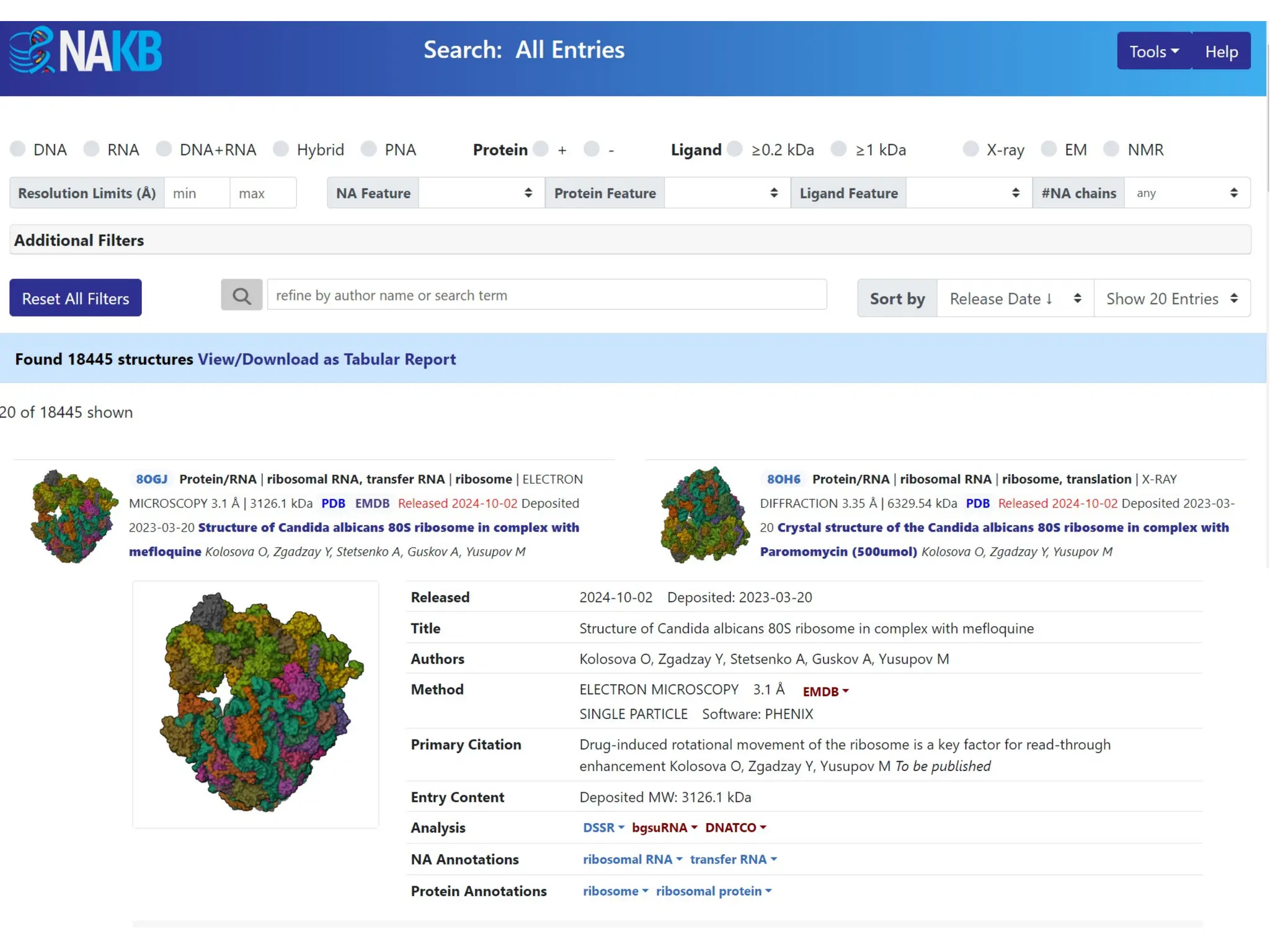The image size is (1270, 952).
Task: Select the RNA radio button
Action: point(92,149)
